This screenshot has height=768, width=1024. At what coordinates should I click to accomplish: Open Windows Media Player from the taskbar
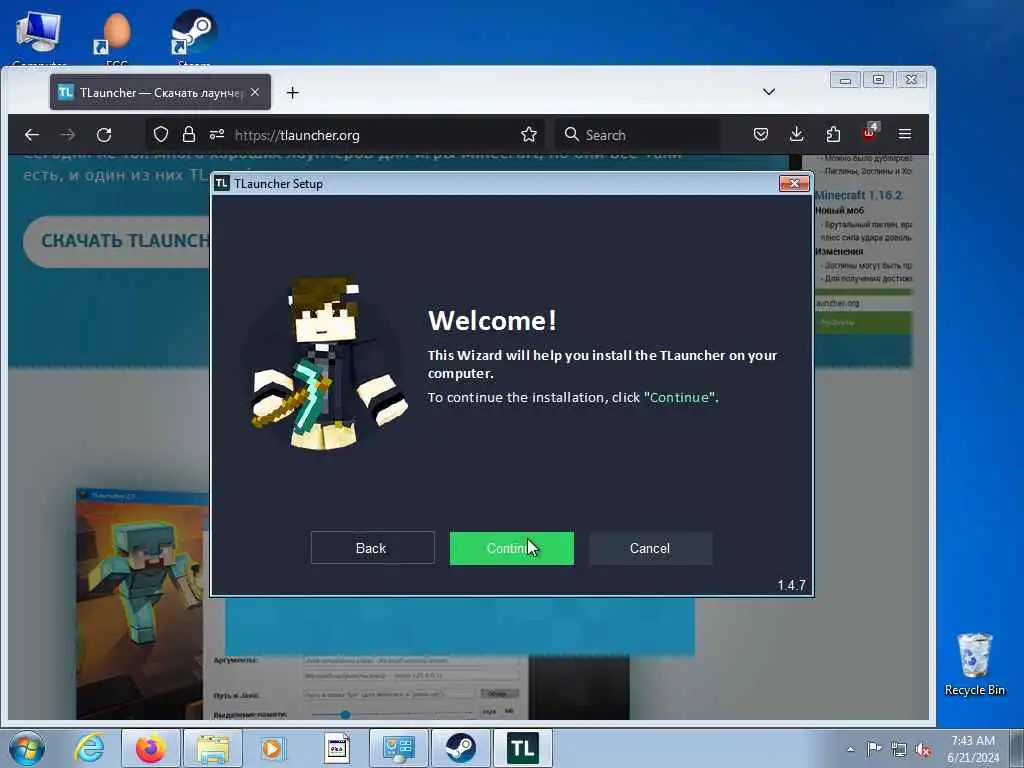pyautogui.click(x=272, y=748)
